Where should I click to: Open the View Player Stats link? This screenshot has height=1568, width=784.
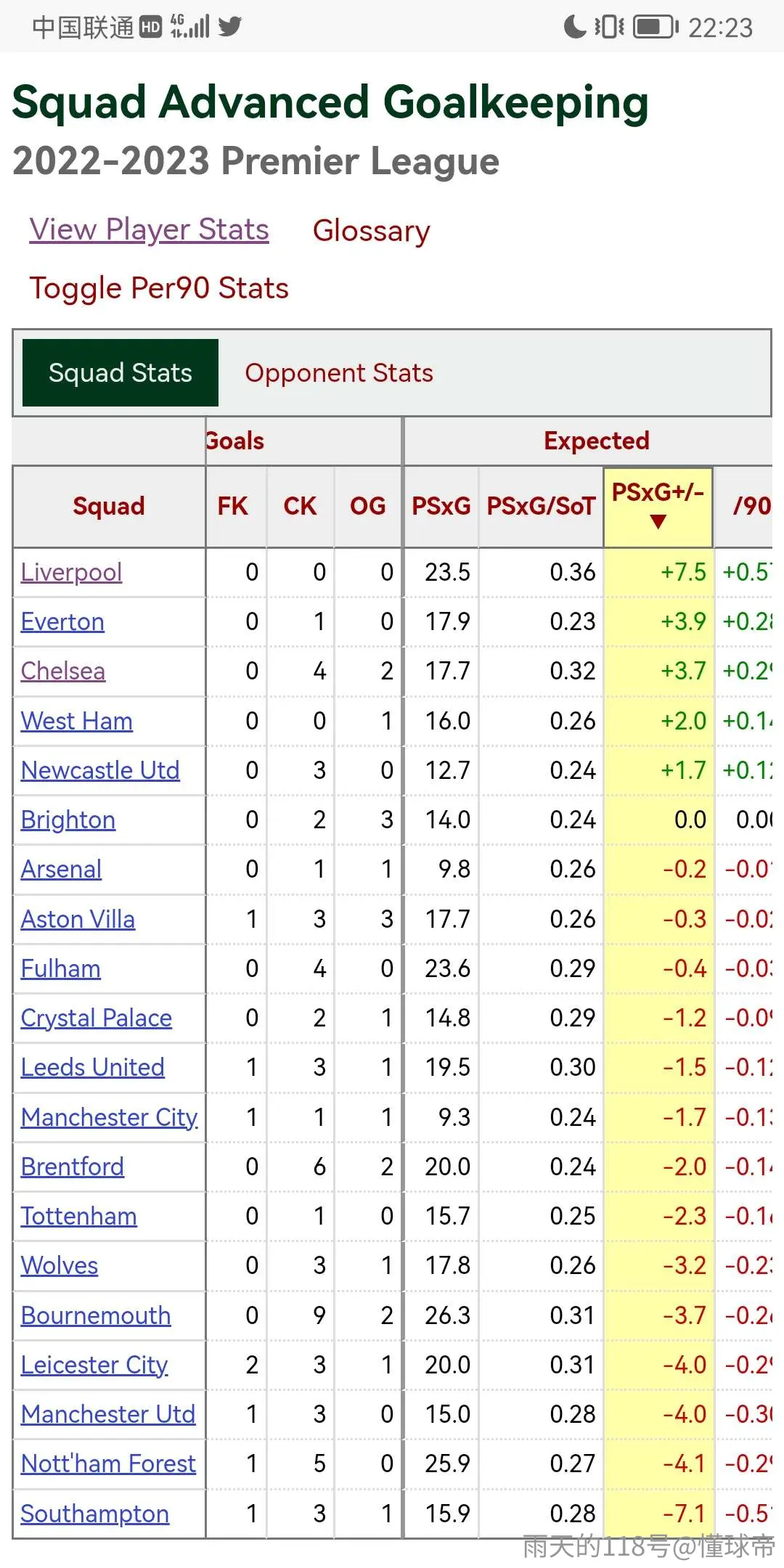tap(149, 229)
